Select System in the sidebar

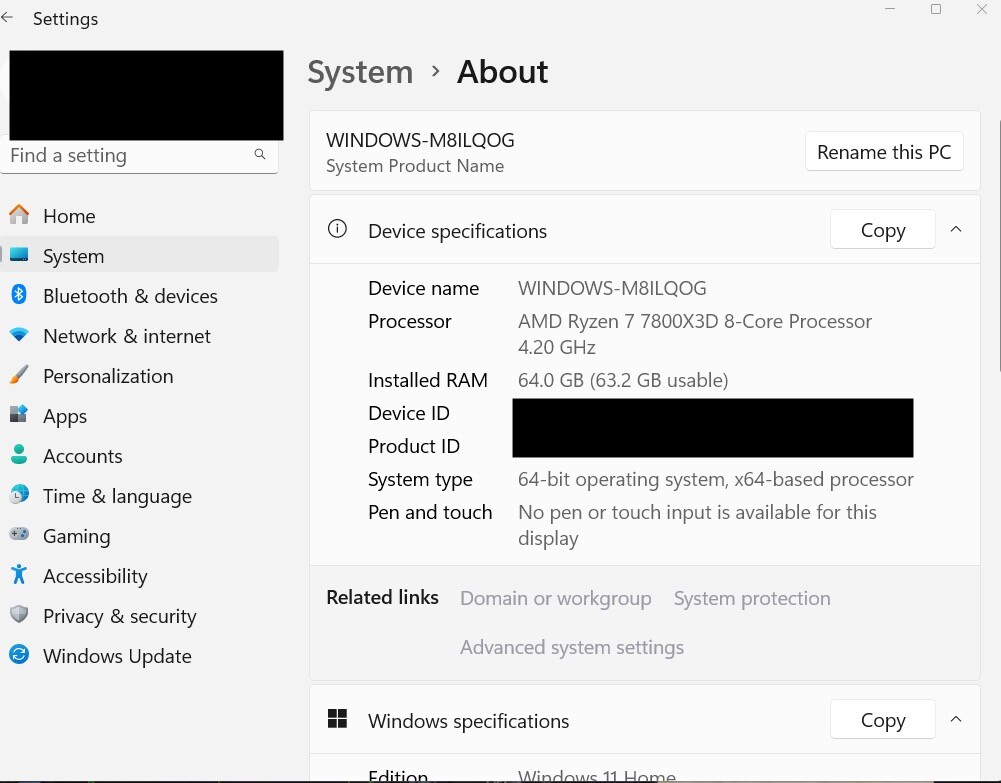tap(139, 255)
